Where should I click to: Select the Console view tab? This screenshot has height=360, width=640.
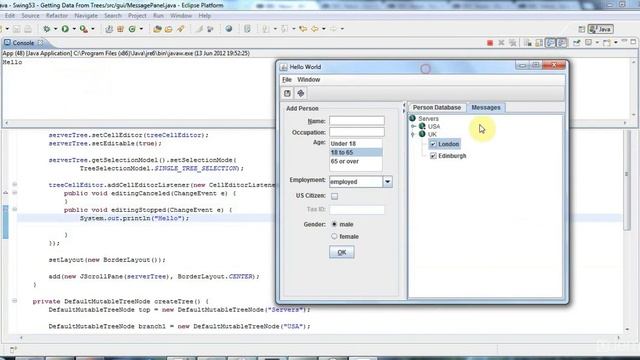(x=23, y=42)
